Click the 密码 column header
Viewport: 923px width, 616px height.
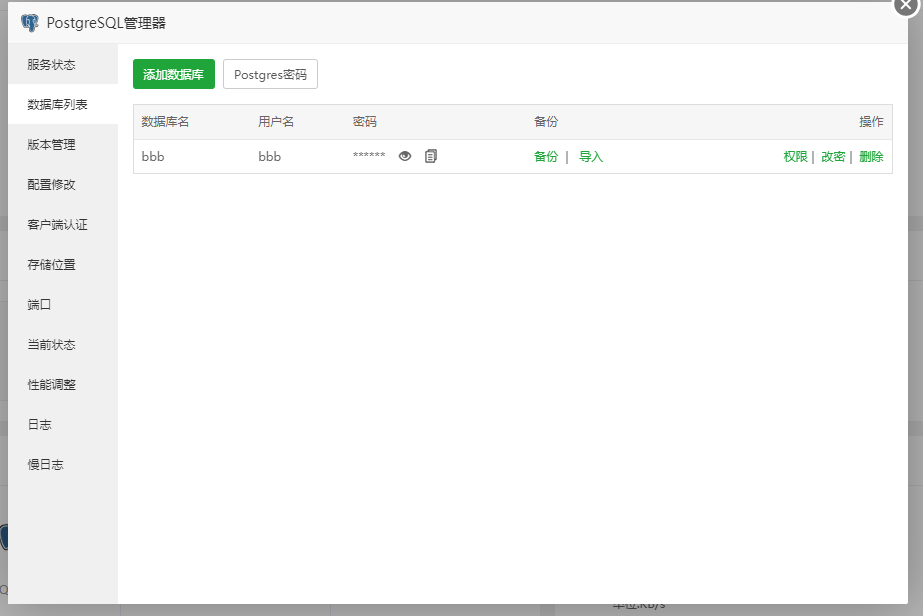[x=365, y=122]
